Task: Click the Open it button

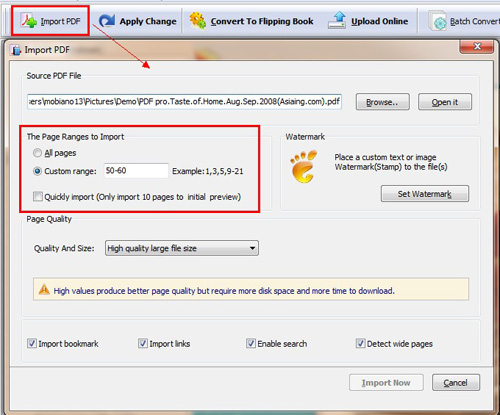Action: click(x=445, y=102)
